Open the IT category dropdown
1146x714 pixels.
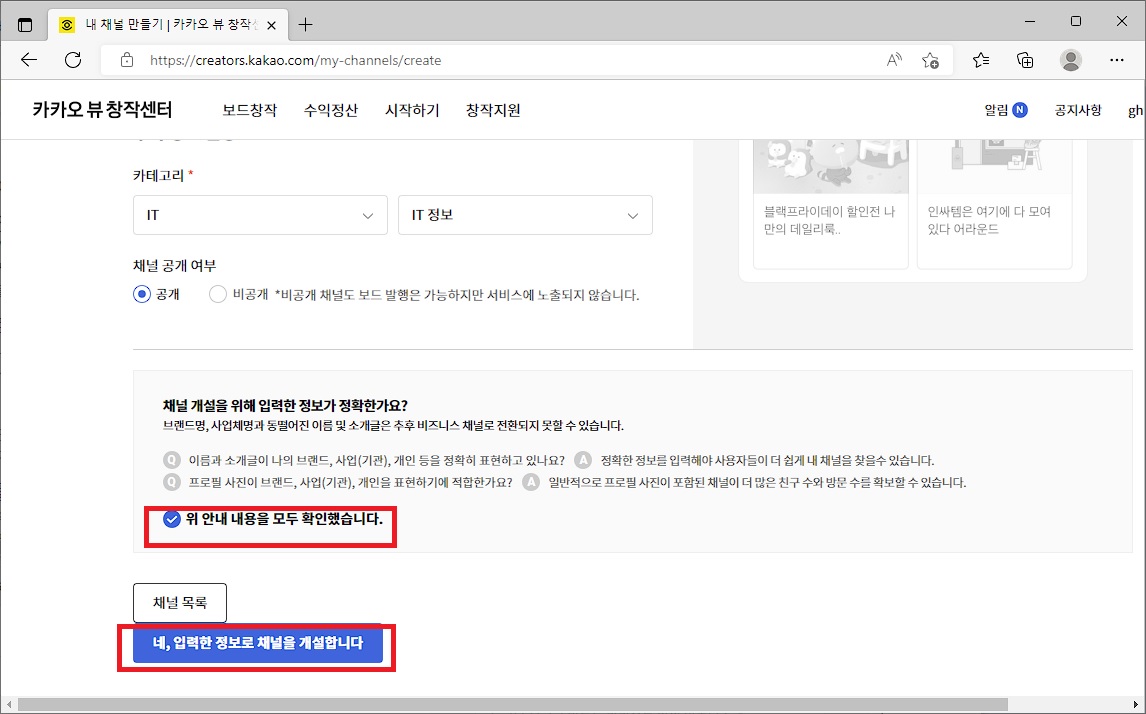click(x=260, y=215)
